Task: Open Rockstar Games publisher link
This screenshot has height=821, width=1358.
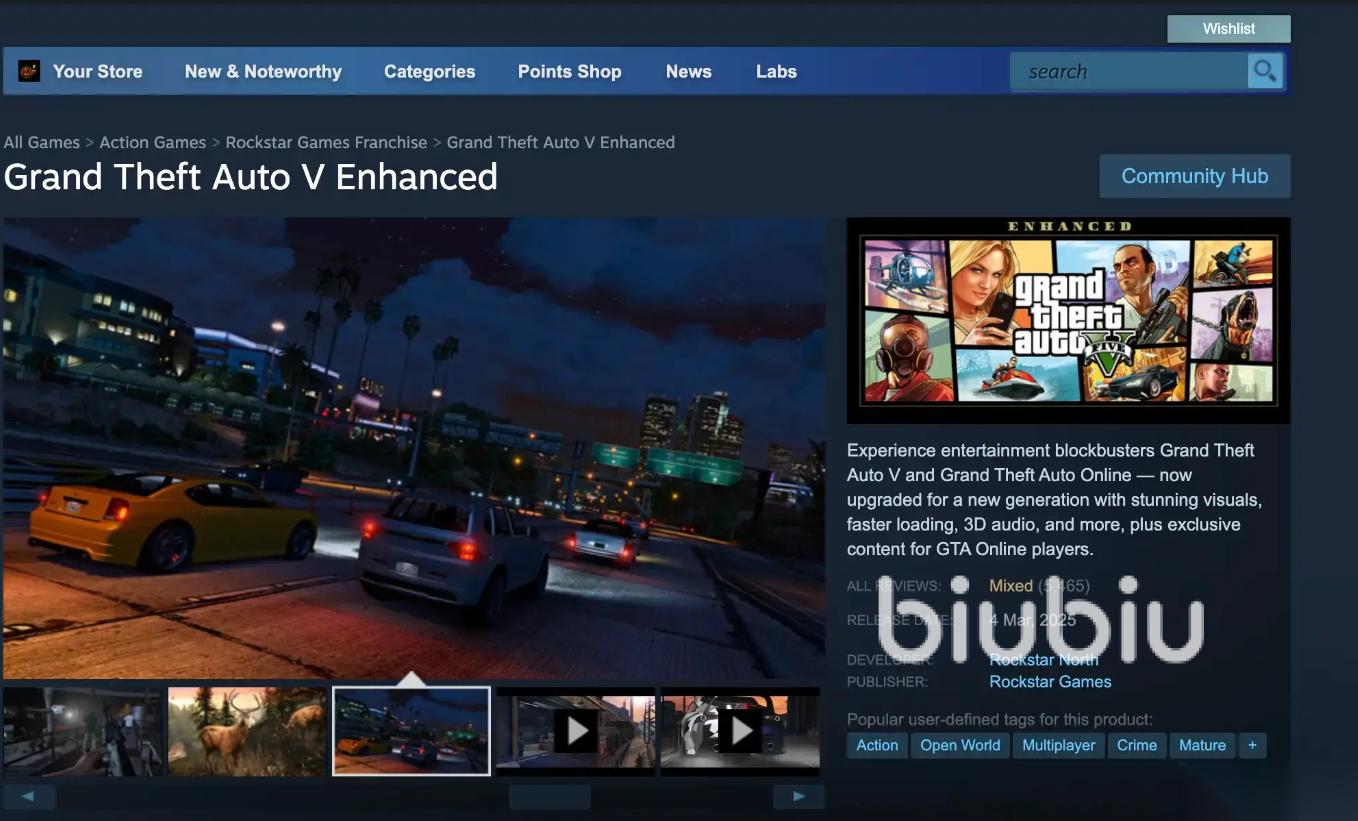Action: click(x=1050, y=681)
